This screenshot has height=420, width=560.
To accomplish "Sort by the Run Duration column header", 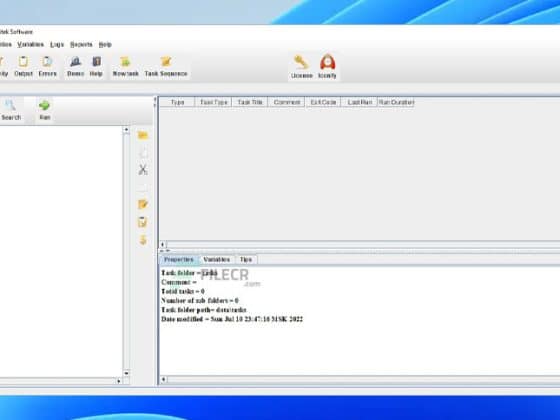I will tap(396, 102).
